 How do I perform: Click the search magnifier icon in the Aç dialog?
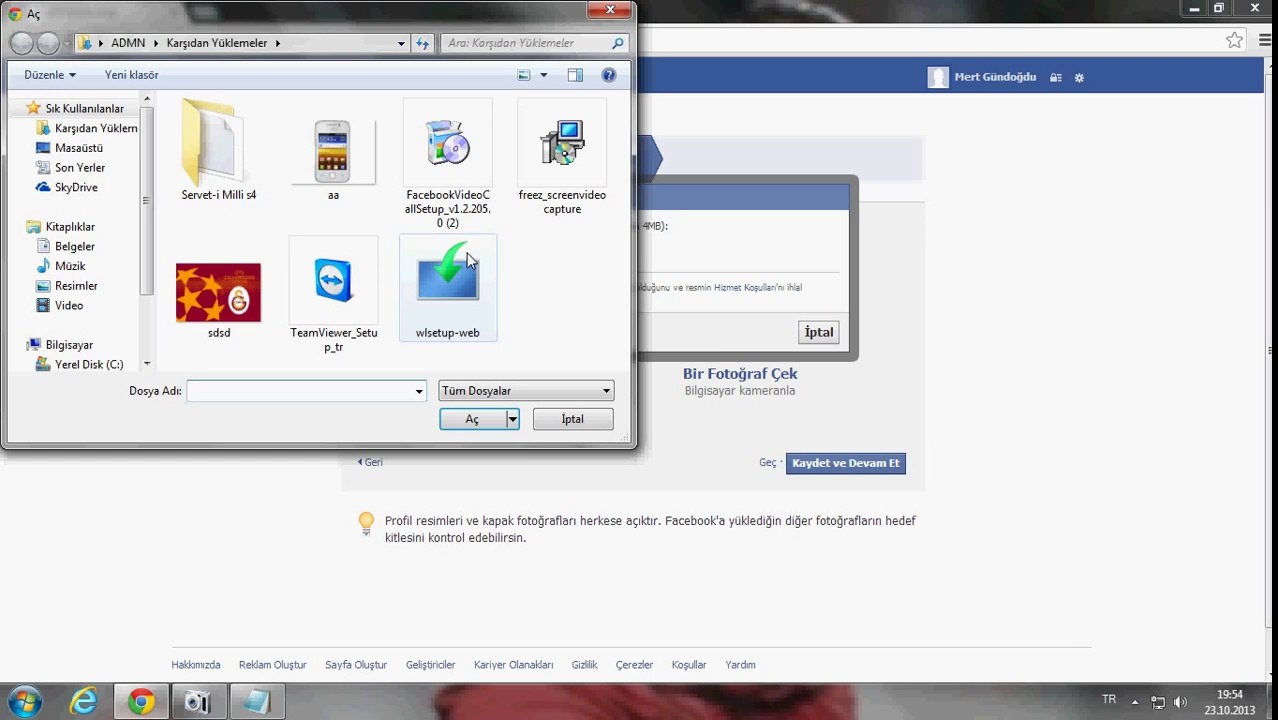[x=617, y=43]
